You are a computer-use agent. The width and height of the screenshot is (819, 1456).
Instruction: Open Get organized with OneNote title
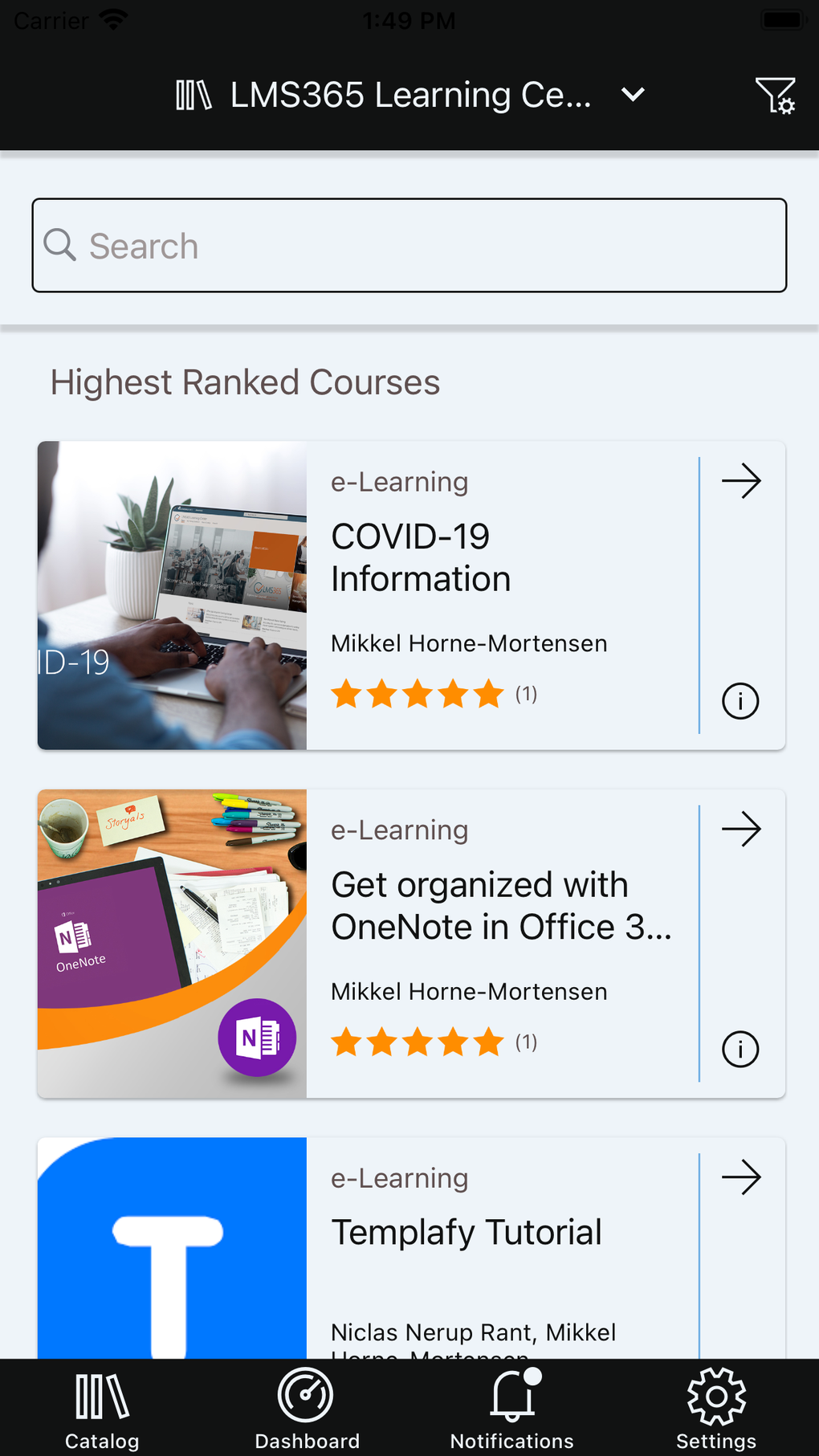(x=501, y=906)
